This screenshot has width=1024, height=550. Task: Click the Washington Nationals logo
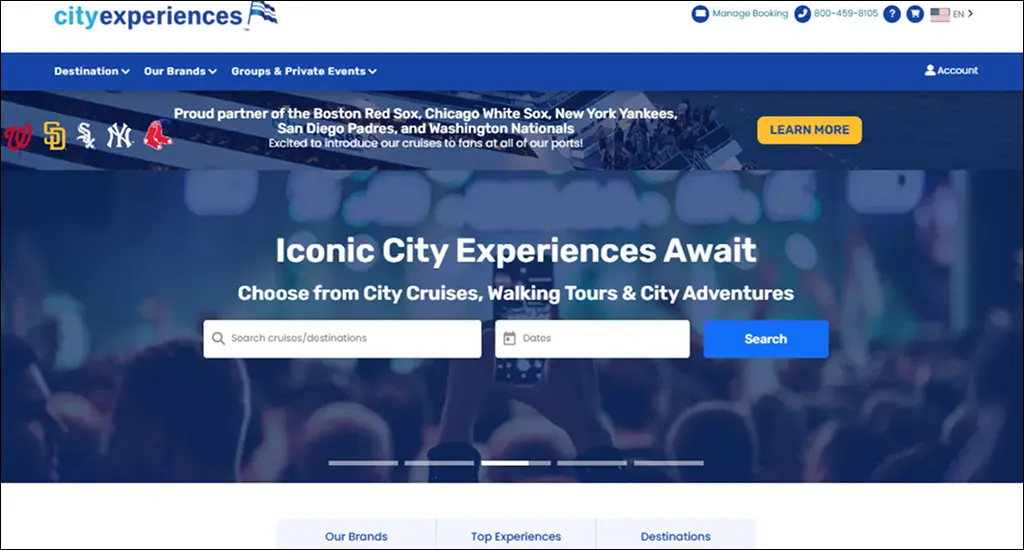(x=18, y=137)
